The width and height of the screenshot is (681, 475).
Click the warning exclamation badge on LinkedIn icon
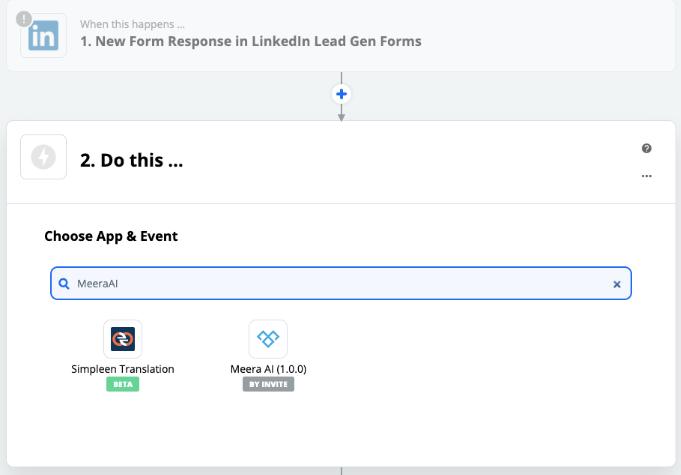[x=23, y=19]
